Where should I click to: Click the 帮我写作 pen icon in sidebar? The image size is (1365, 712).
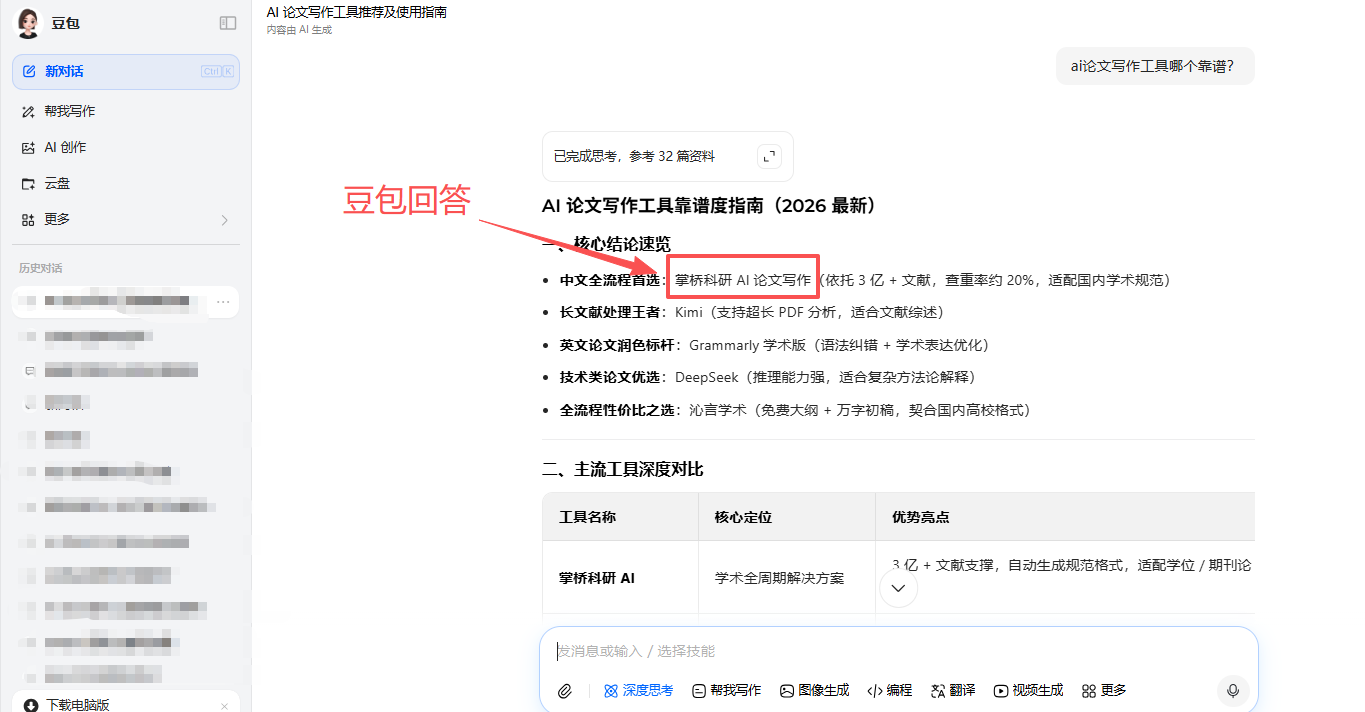pos(28,111)
